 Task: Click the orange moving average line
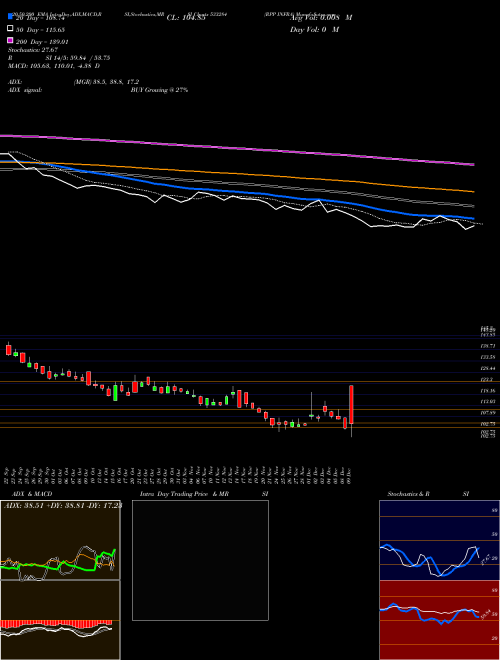coord(237,175)
